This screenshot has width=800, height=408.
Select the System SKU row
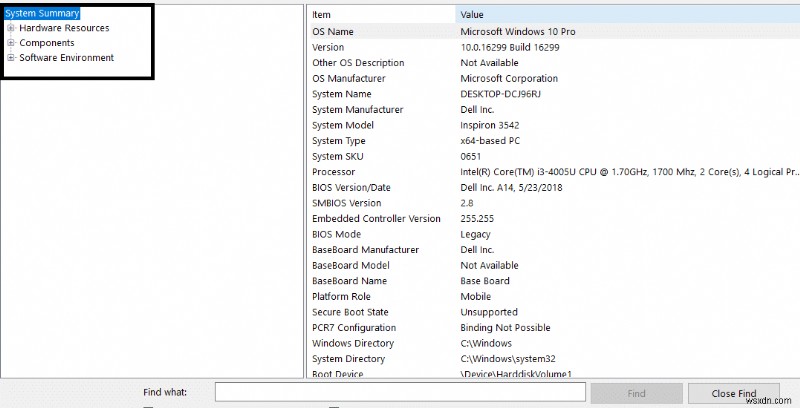[x=555, y=156]
